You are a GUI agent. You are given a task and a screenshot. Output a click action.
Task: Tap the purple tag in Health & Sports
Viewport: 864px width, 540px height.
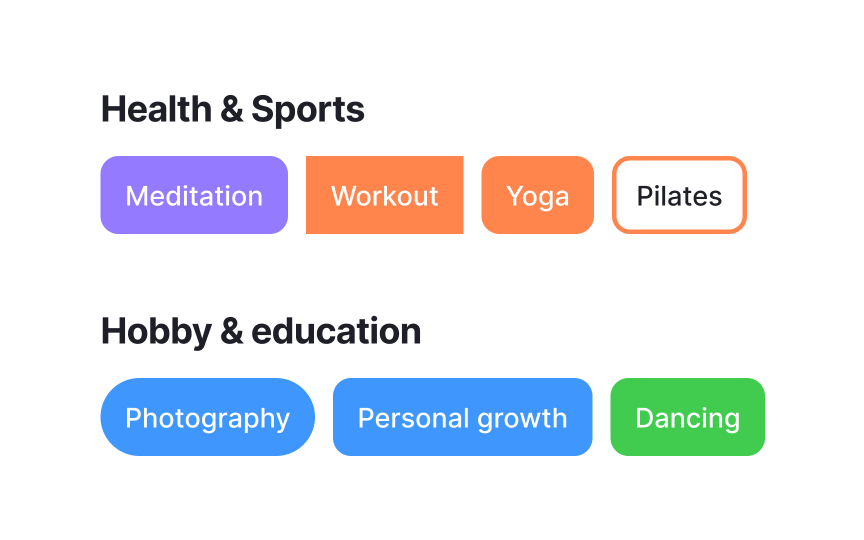194,195
